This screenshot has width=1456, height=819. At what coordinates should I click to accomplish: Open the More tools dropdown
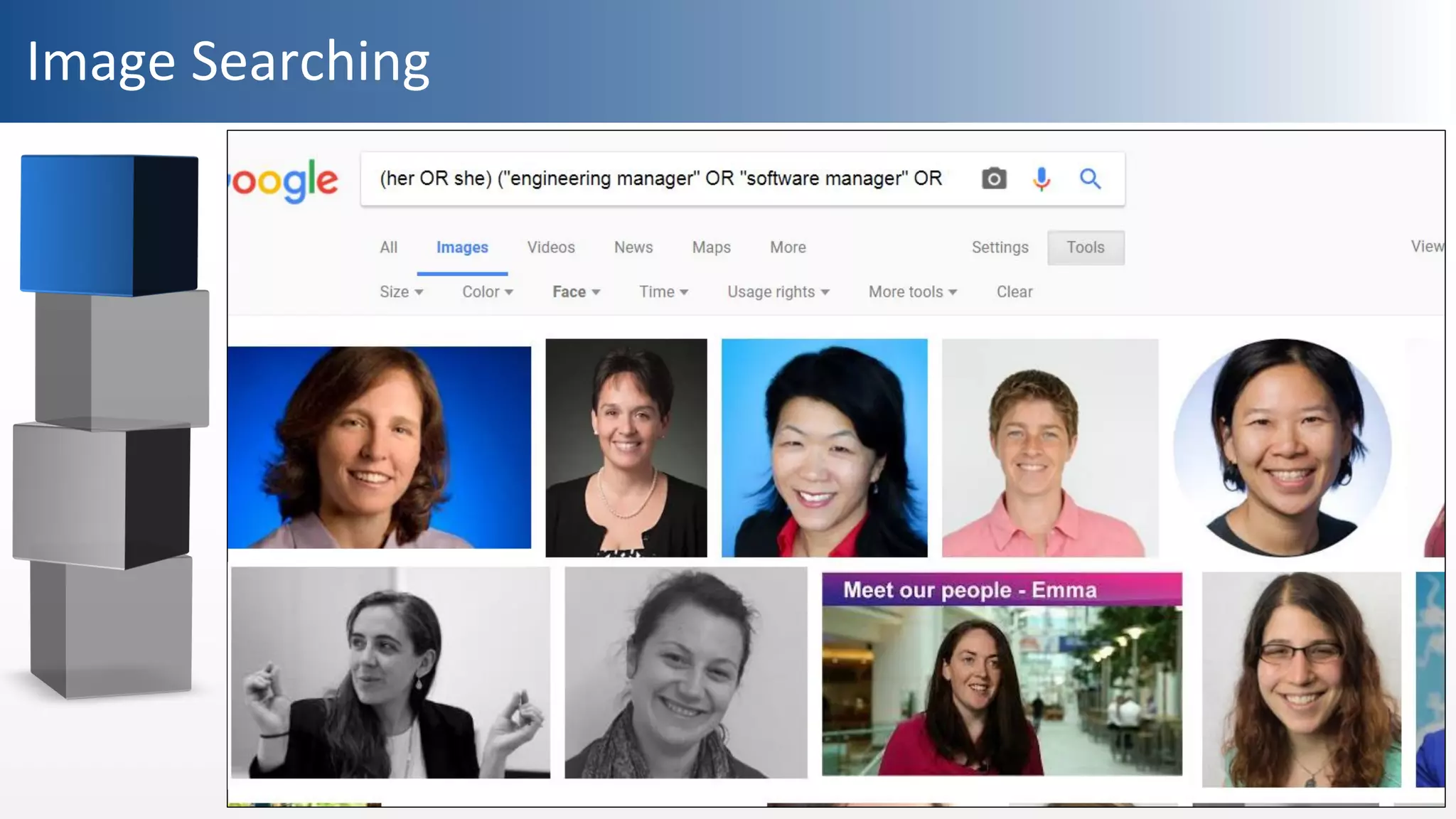point(913,292)
